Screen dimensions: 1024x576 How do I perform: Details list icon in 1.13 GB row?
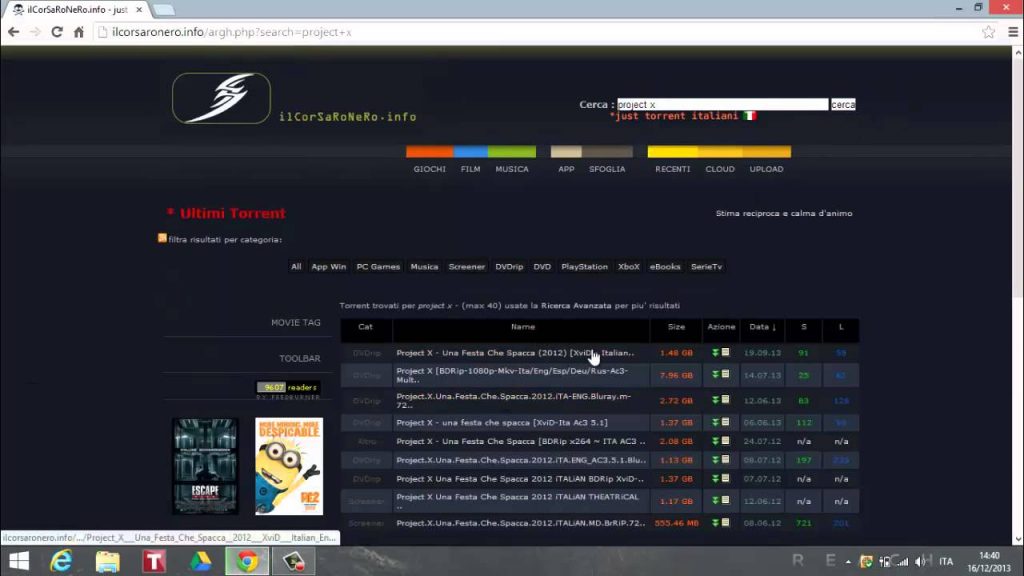click(726, 460)
